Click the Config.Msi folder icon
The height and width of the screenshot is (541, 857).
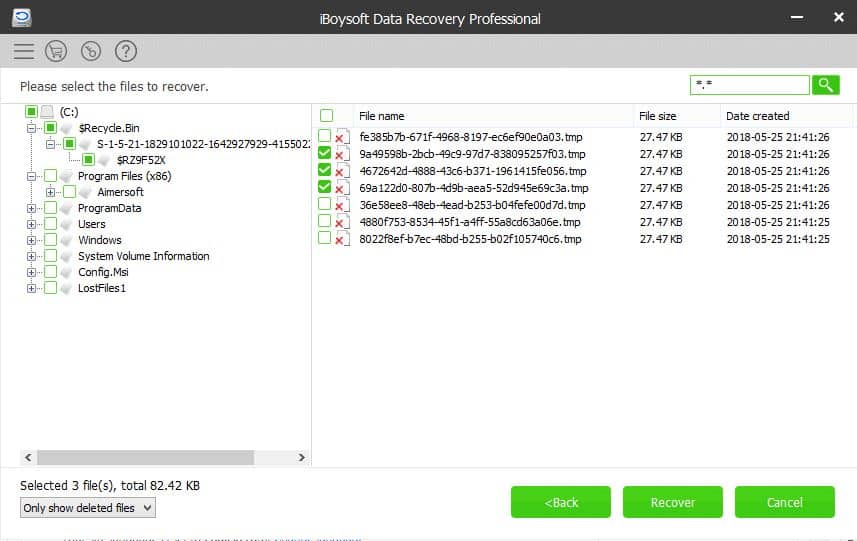(67, 273)
